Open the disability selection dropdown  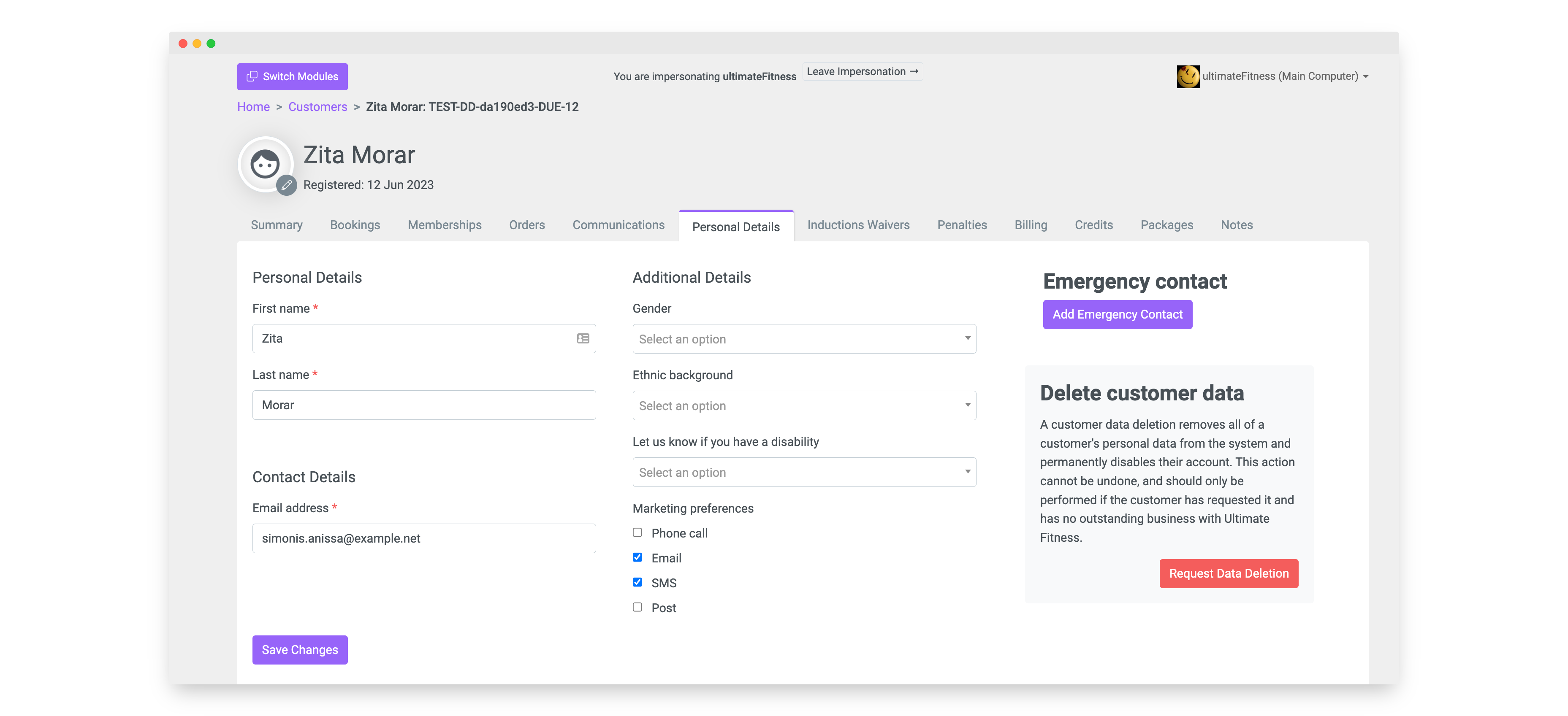click(804, 472)
